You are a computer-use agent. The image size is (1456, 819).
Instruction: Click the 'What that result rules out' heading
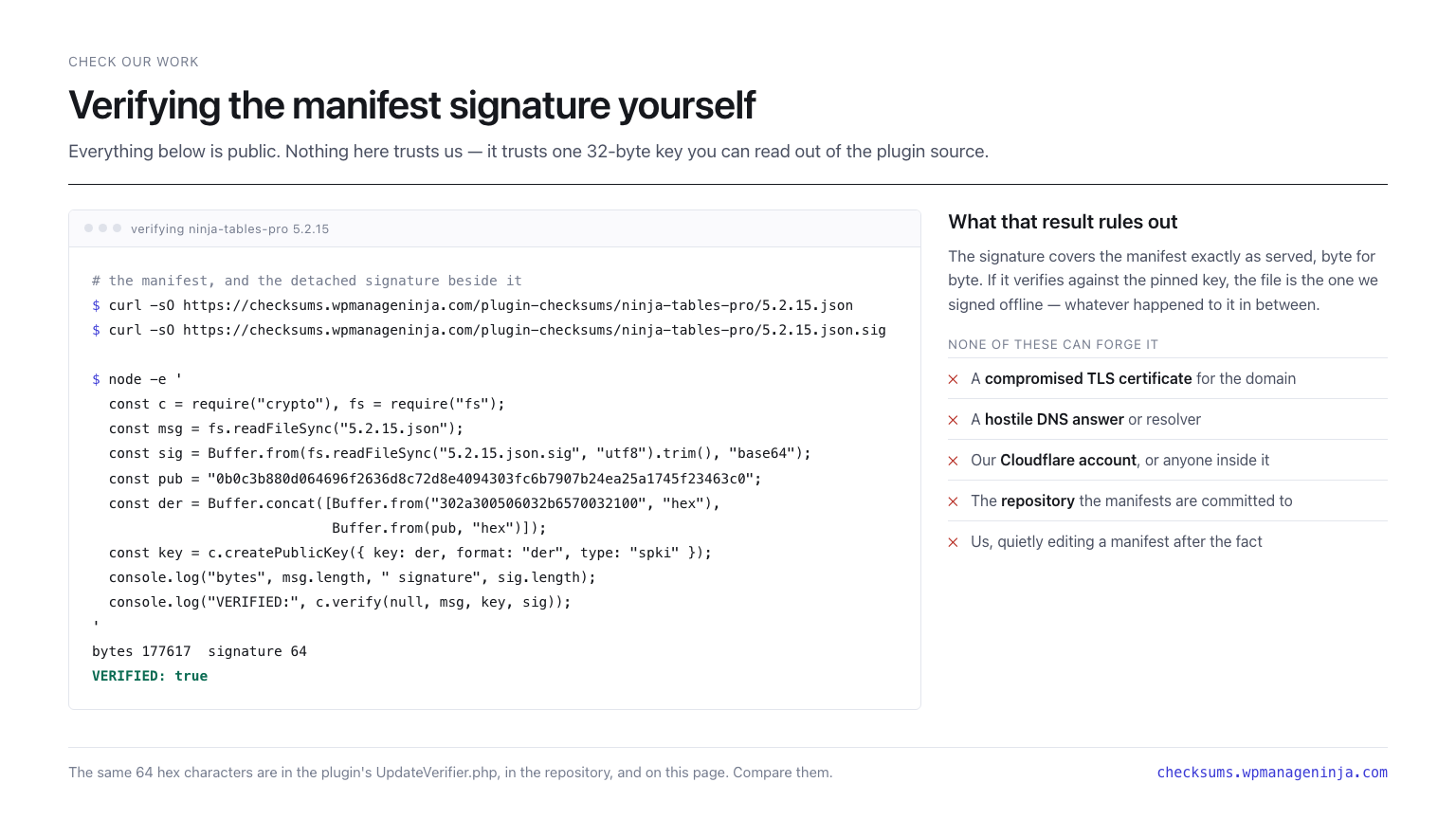click(x=1063, y=222)
